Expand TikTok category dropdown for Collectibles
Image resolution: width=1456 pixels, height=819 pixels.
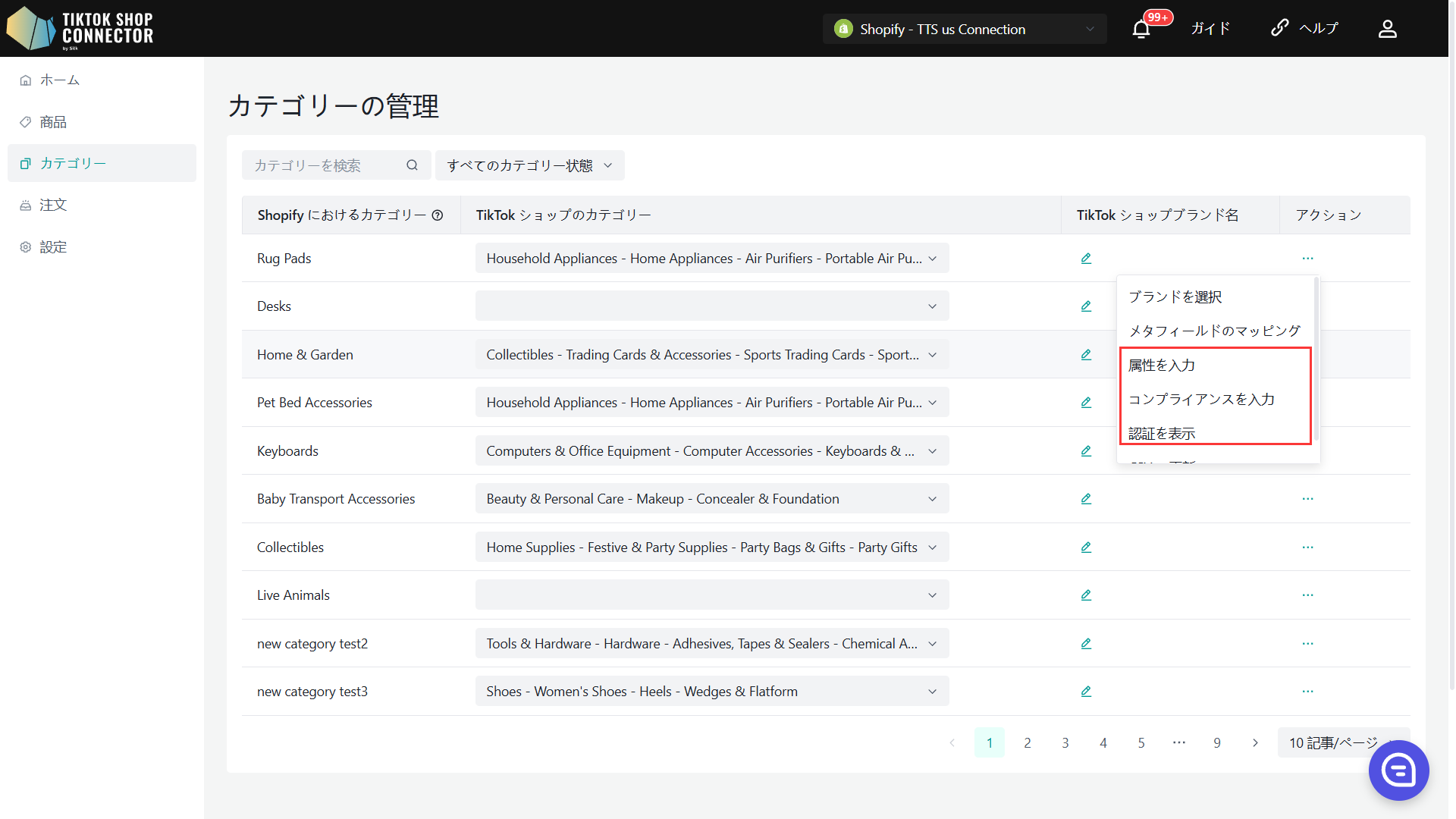(x=712, y=548)
